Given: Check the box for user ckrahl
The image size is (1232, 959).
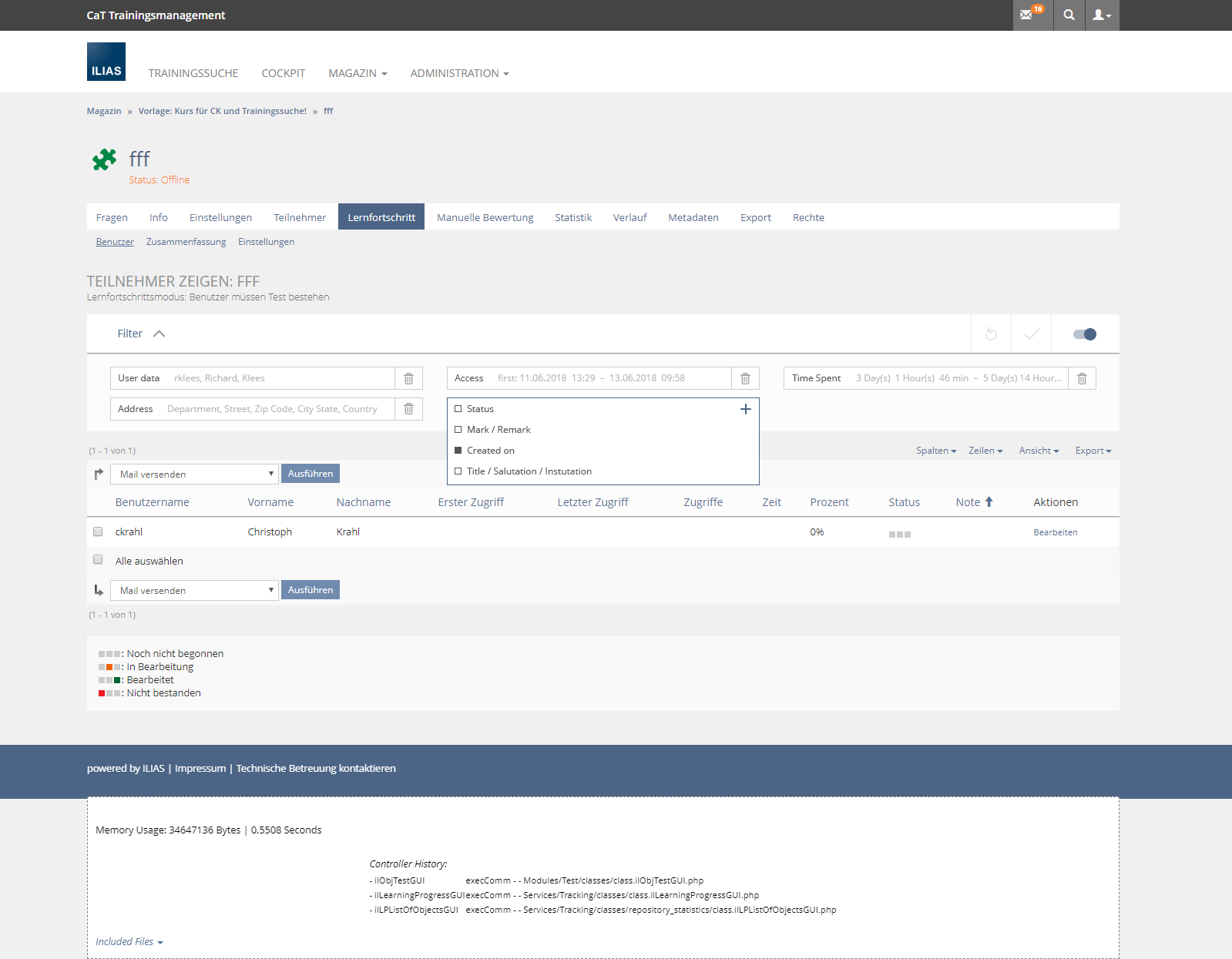Looking at the screenshot, I should tap(98, 531).
